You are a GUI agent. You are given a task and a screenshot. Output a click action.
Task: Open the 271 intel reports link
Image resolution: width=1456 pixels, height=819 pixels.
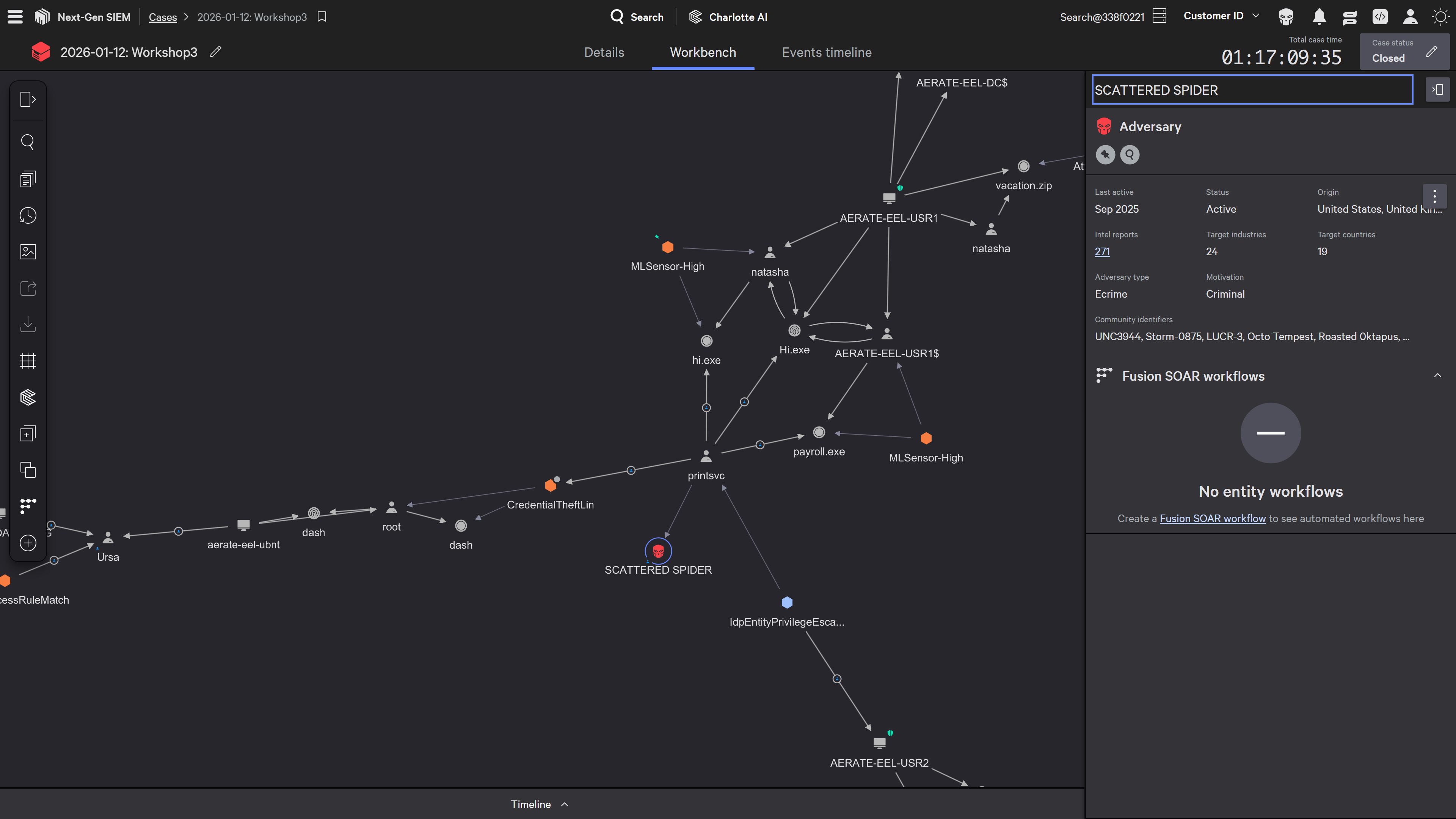click(1101, 251)
